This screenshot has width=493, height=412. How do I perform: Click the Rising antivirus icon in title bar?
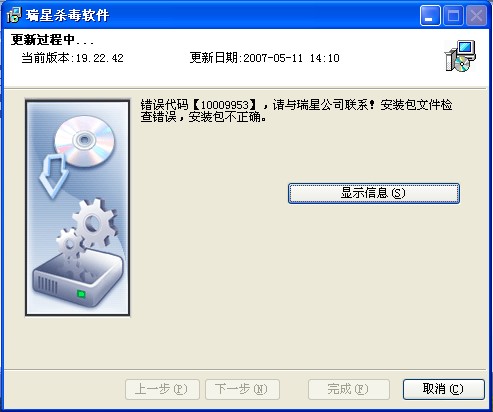click(14, 15)
